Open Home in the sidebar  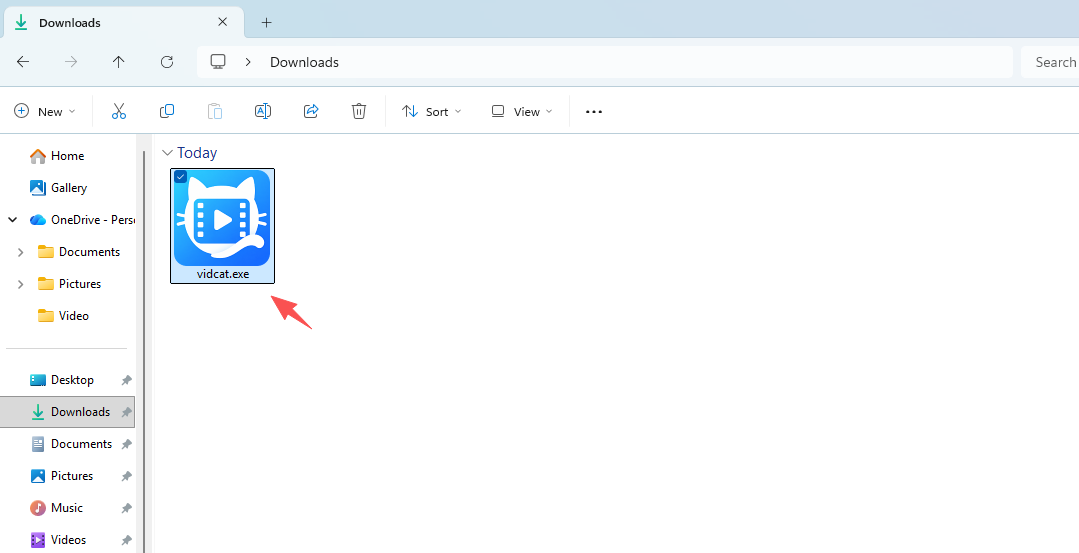tap(67, 156)
